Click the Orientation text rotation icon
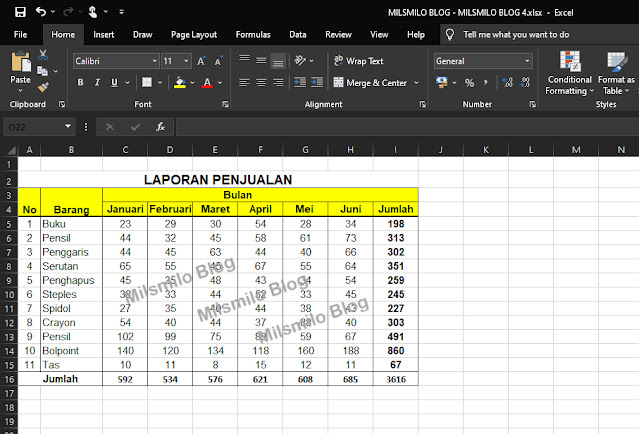Screen dimensions: 639x434 point(300,60)
